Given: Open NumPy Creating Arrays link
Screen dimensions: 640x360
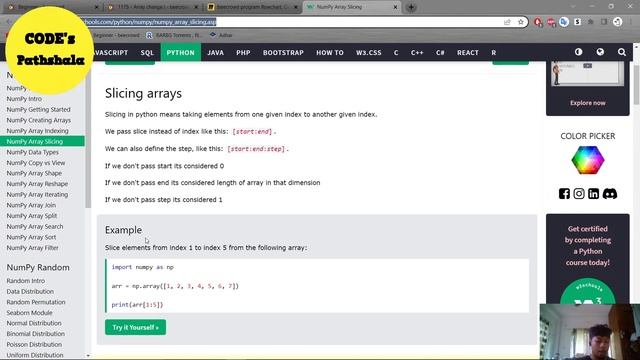Looking at the screenshot, I should 39,120.
